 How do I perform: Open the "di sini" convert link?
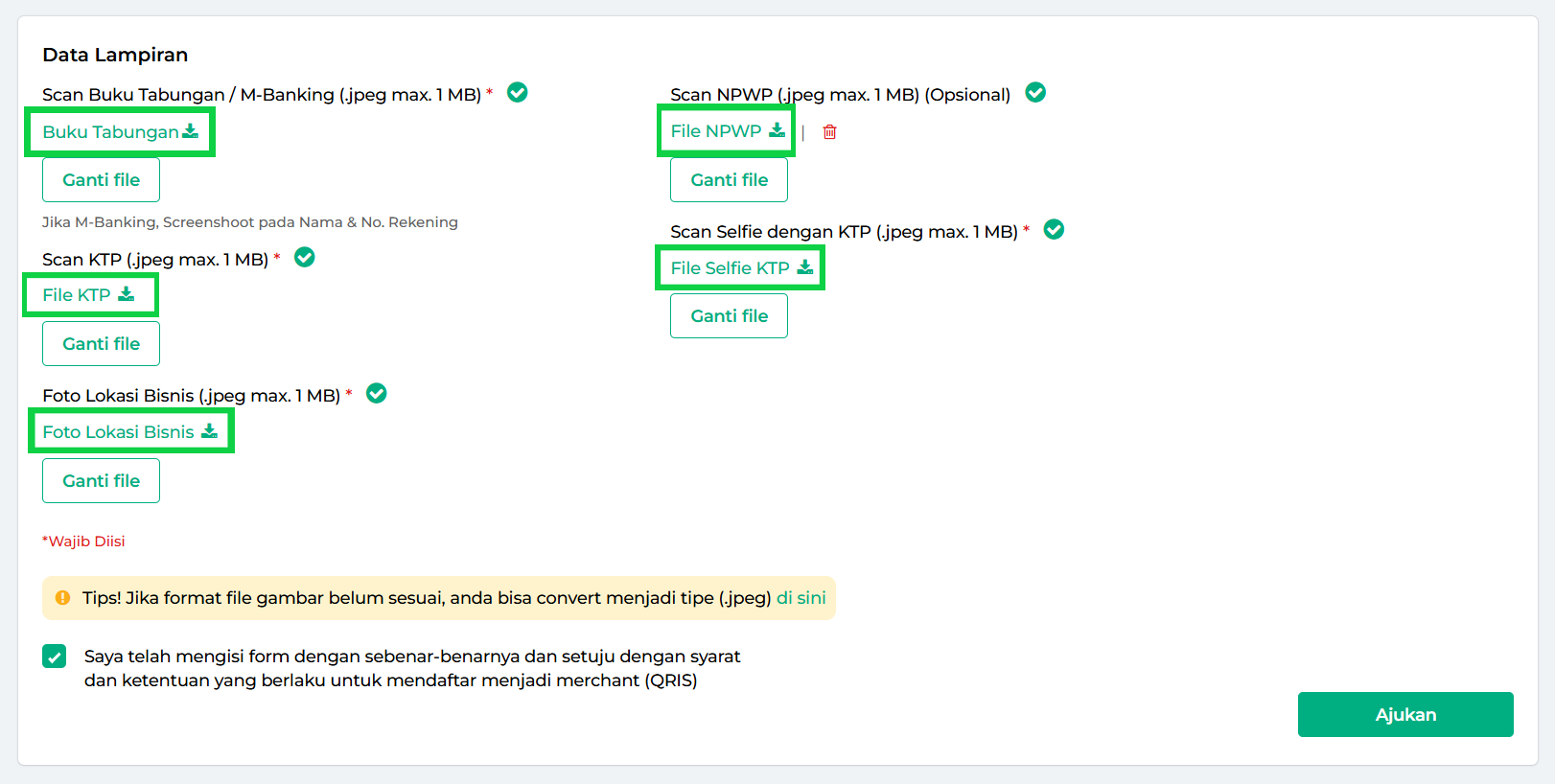click(x=801, y=598)
